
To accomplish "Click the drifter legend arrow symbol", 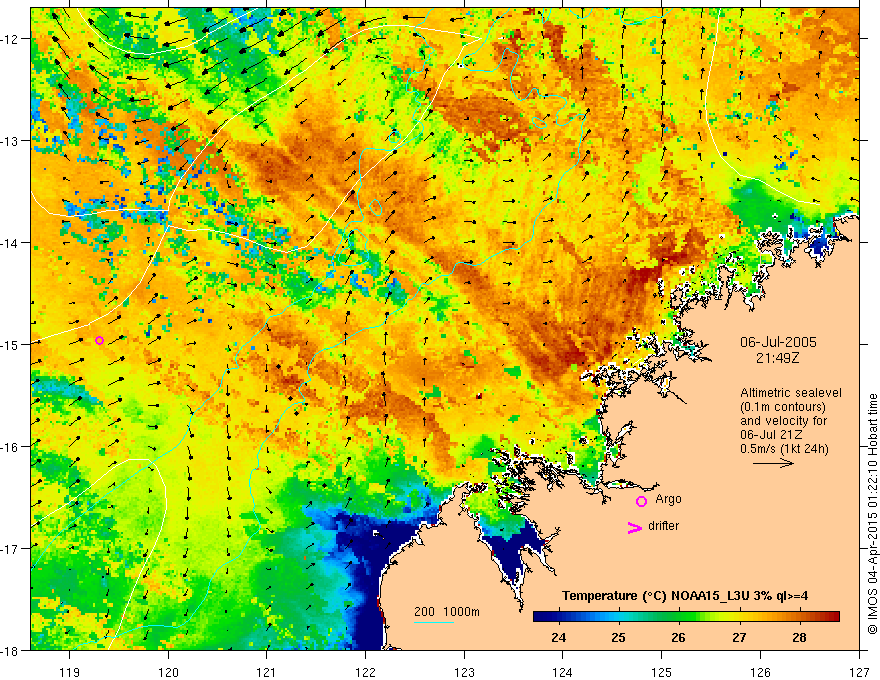I will point(635,527).
